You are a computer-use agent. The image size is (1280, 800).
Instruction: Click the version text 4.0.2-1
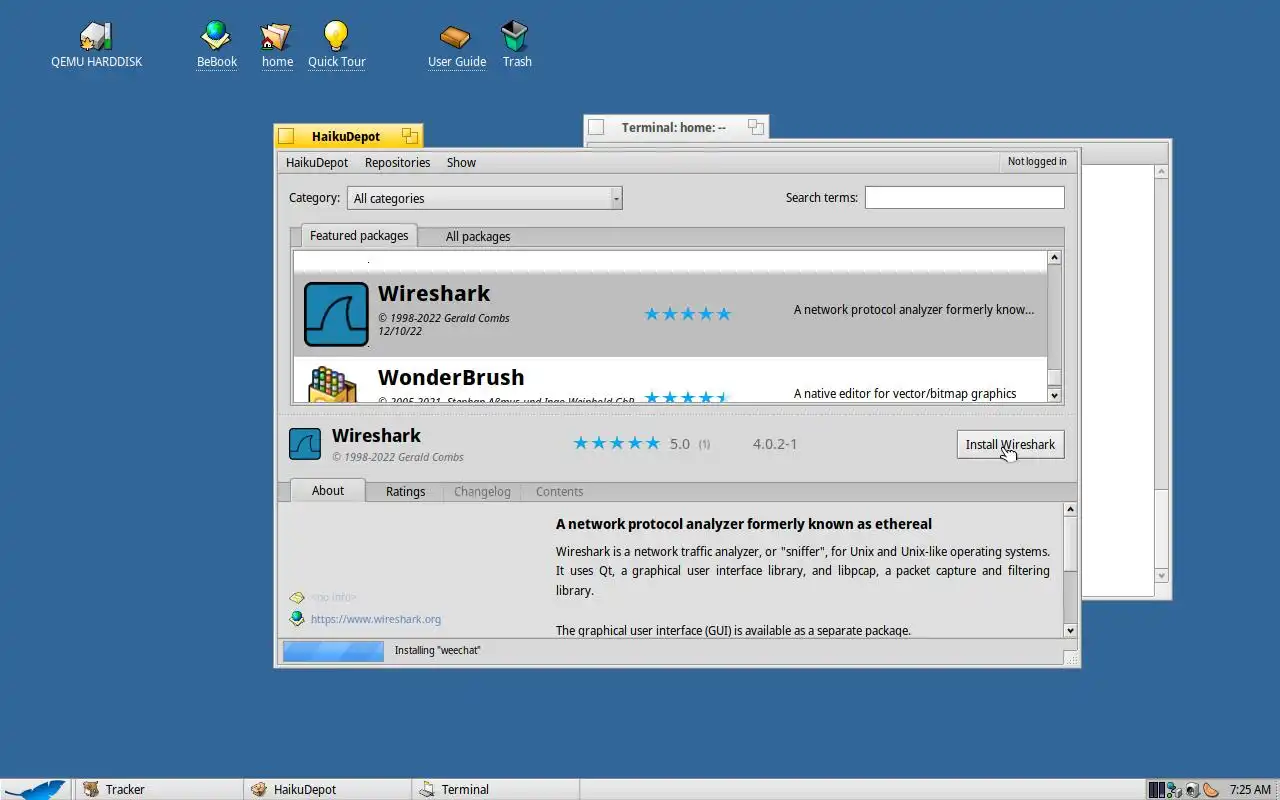pyautogui.click(x=775, y=444)
